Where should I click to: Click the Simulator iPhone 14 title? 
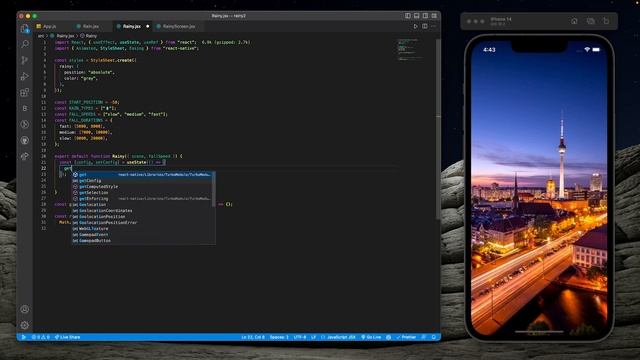501,19
